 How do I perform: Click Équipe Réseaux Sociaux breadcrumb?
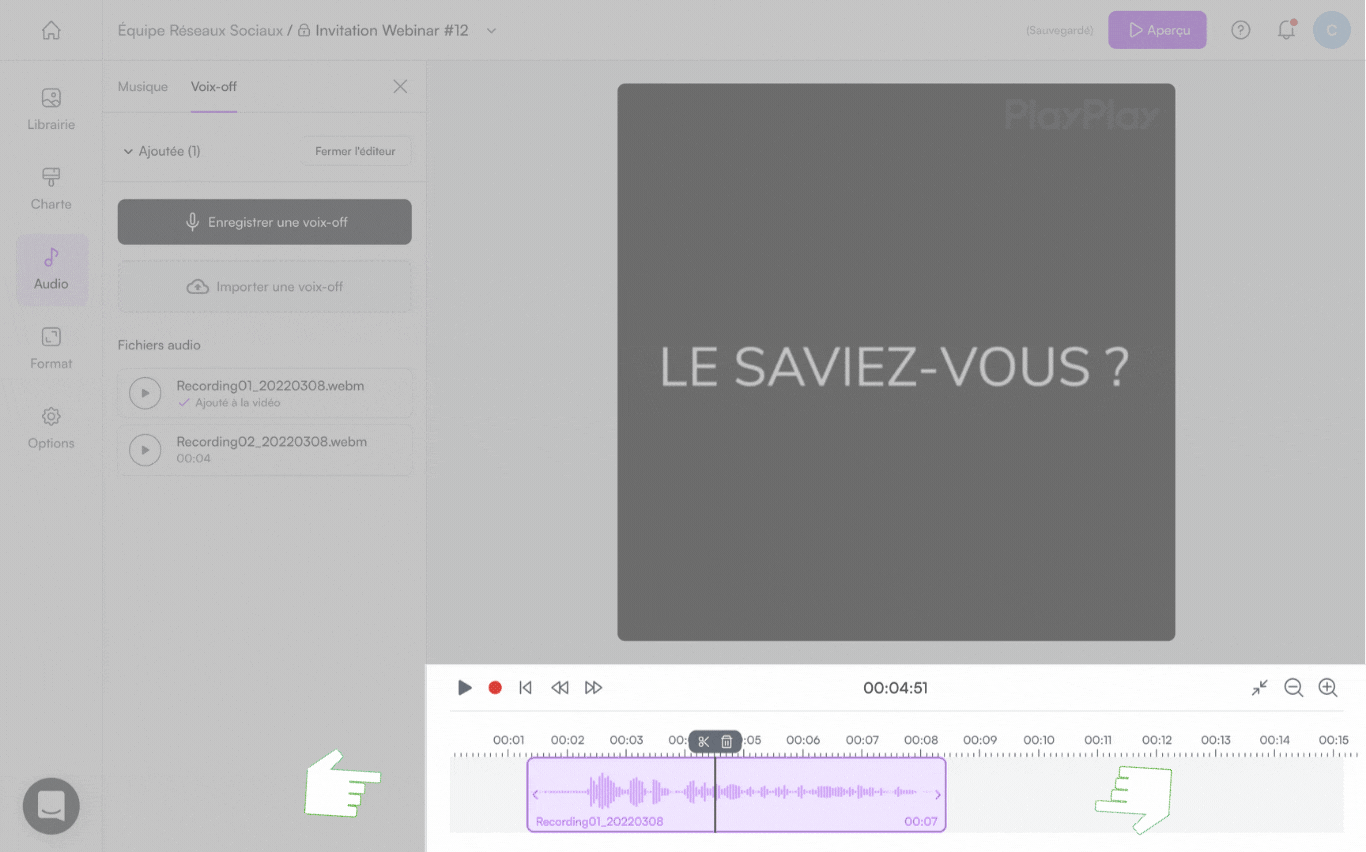coord(200,31)
